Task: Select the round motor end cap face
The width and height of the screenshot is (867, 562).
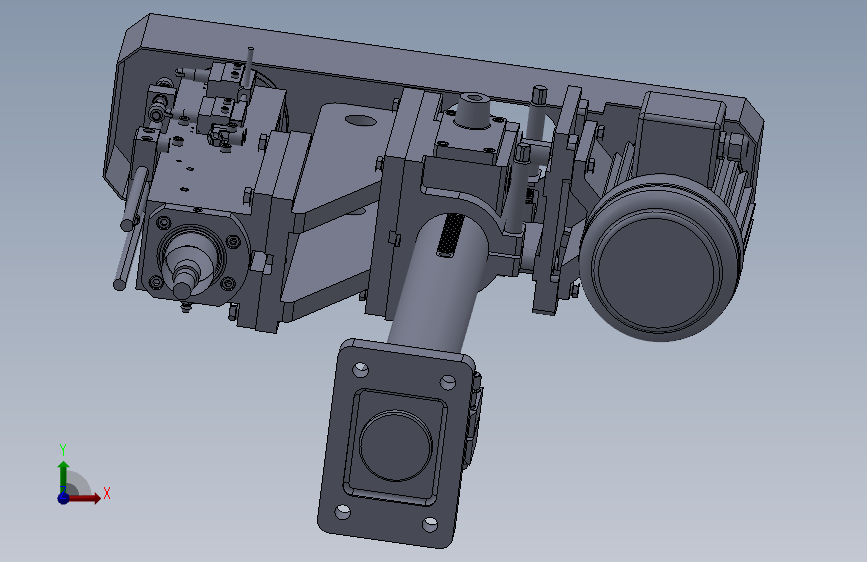Action: point(657,273)
